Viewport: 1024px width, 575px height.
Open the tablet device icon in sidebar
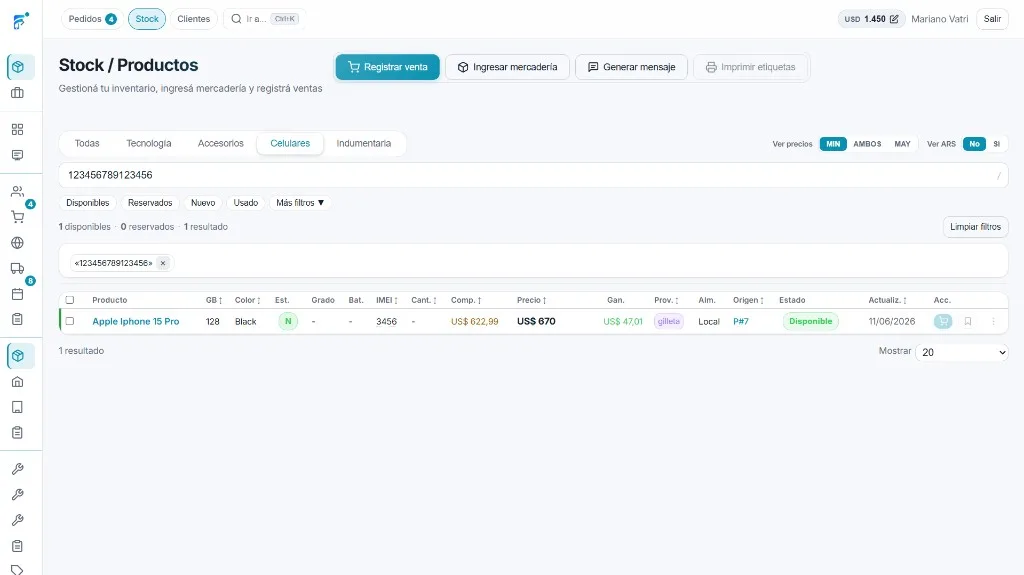pyautogui.click(x=18, y=407)
